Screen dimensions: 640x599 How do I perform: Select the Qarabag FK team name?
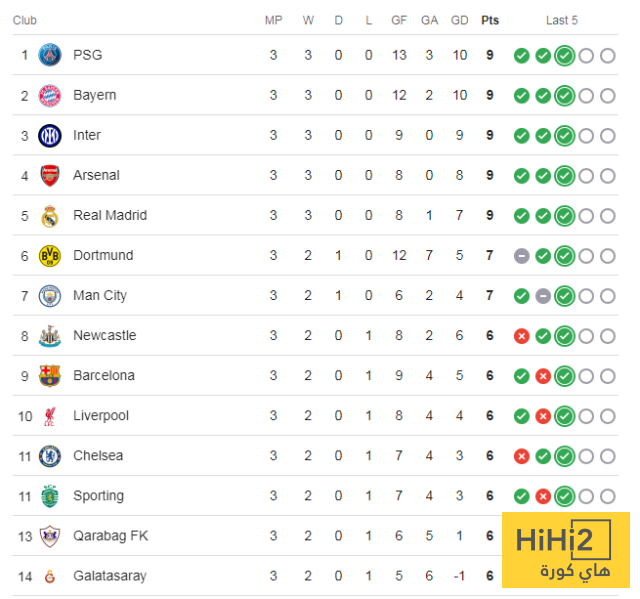click(x=110, y=535)
